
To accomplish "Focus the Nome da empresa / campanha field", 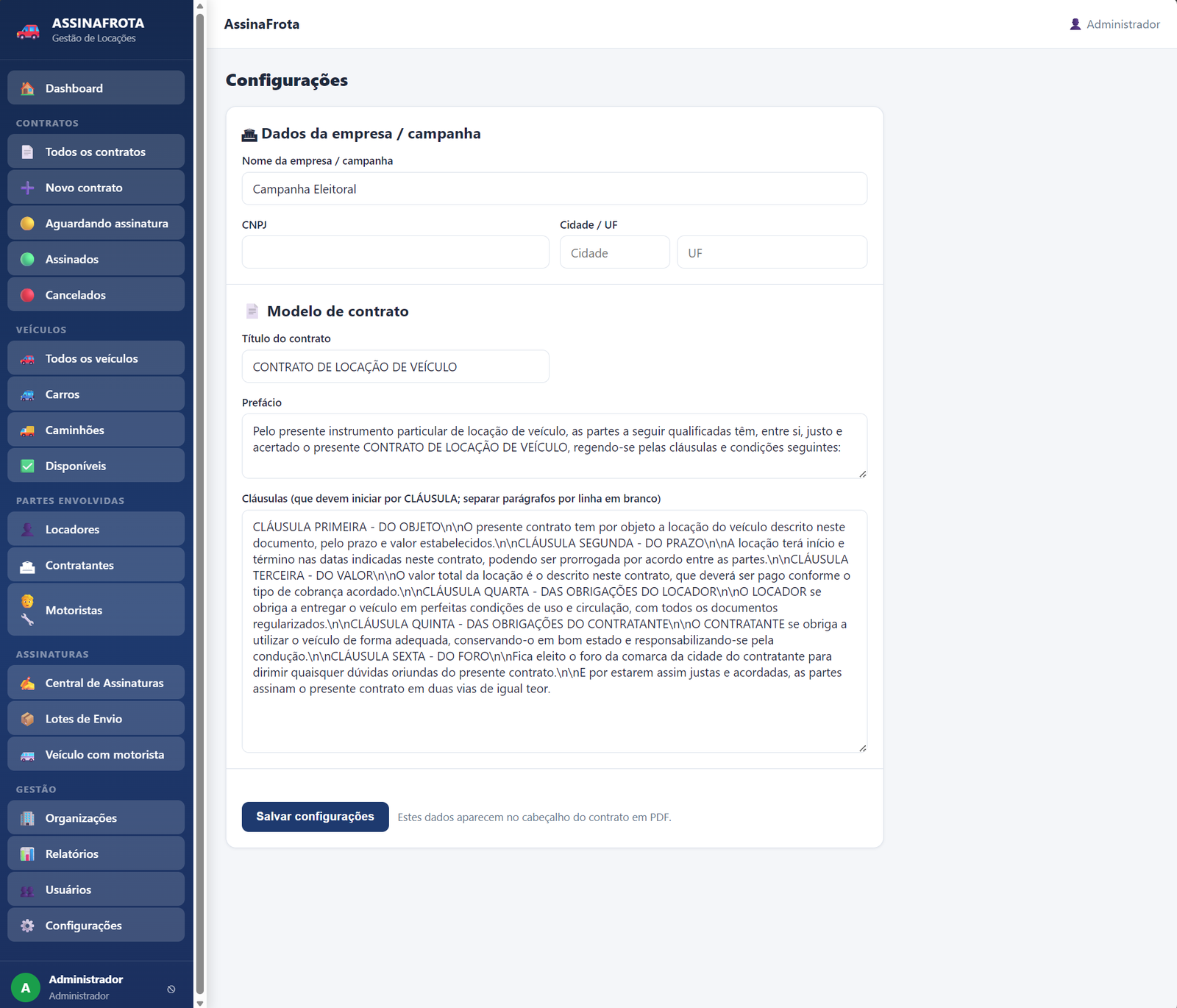I will (555, 189).
